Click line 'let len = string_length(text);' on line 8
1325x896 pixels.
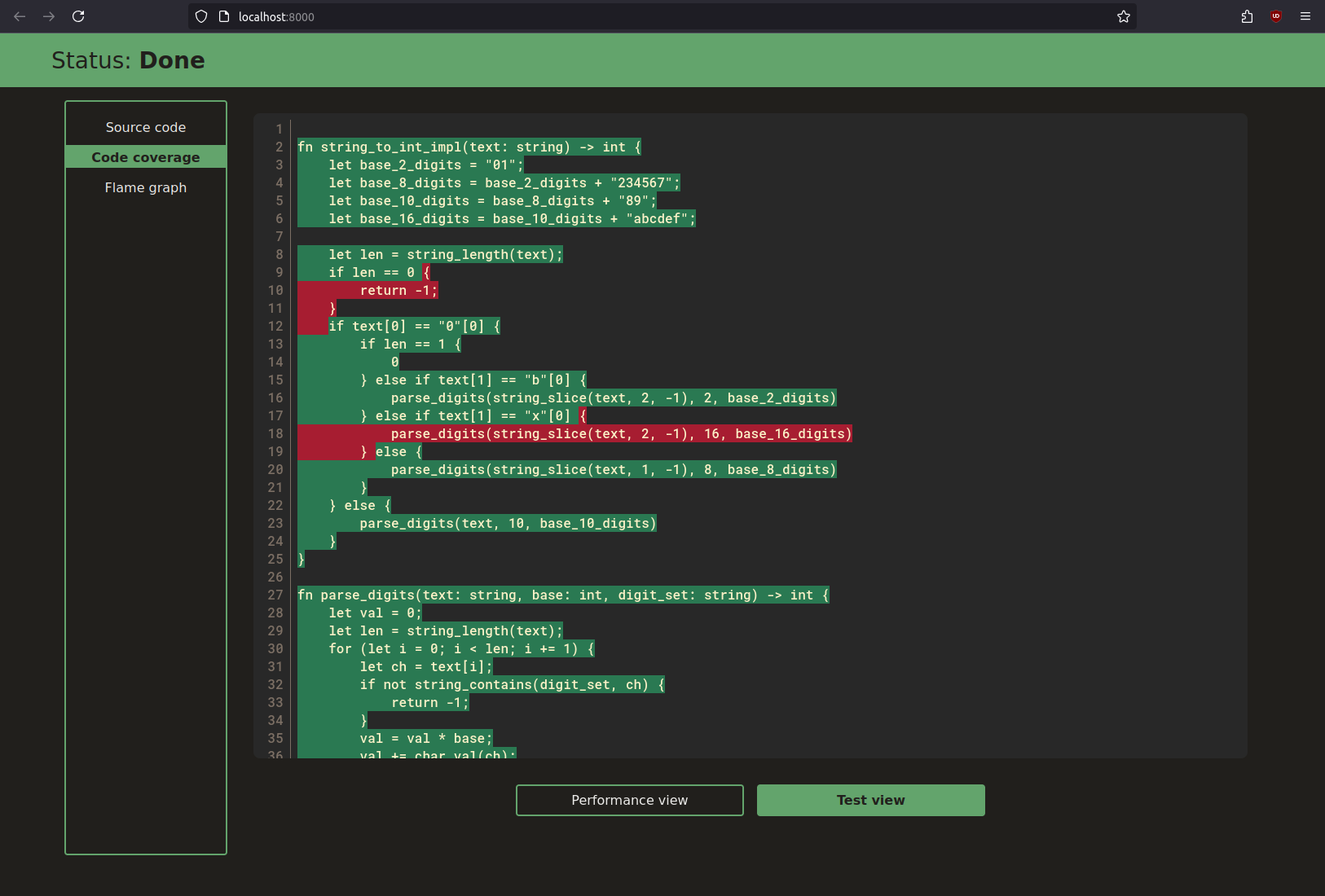tap(446, 254)
